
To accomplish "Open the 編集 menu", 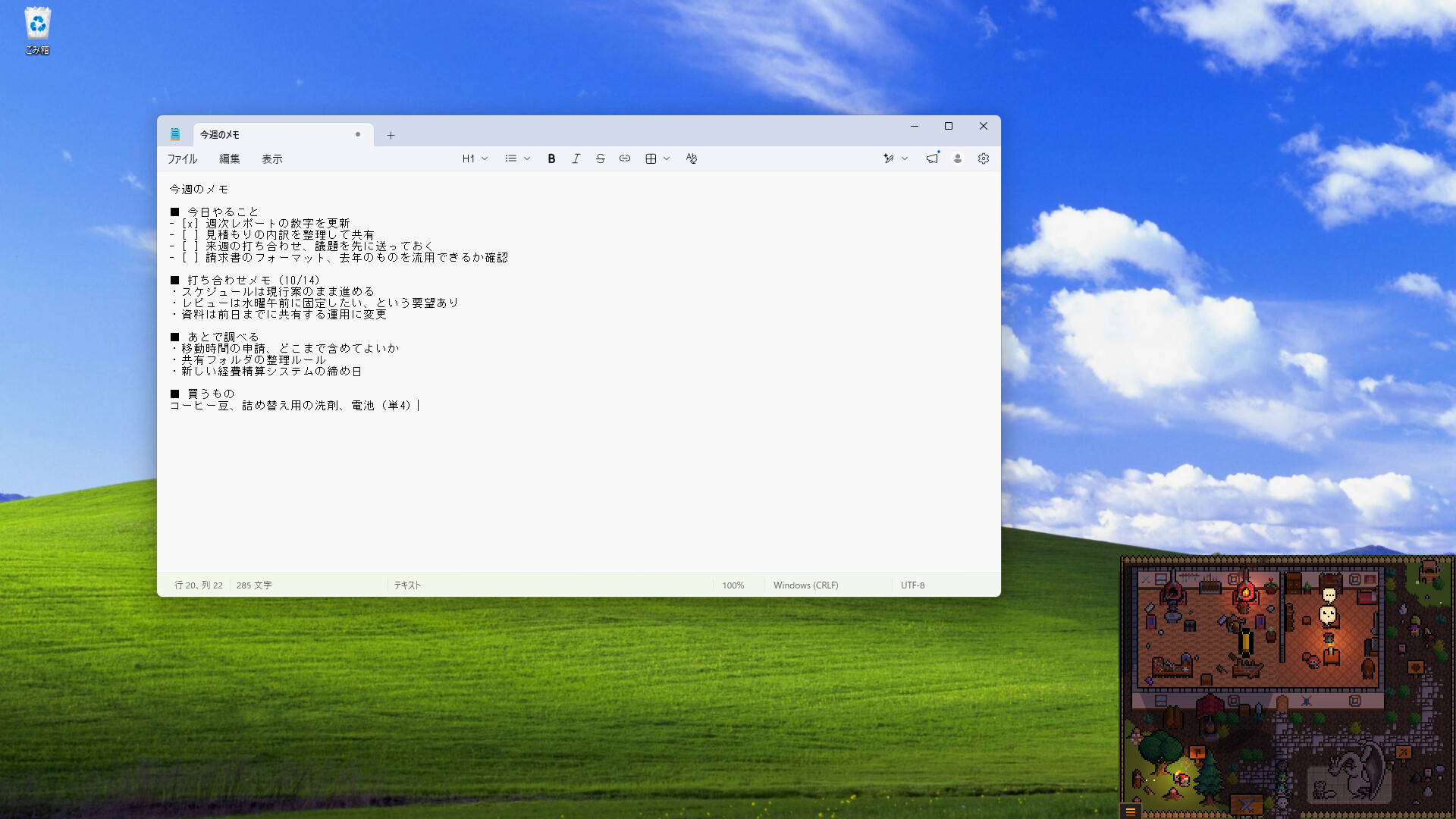I will click(x=230, y=158).
